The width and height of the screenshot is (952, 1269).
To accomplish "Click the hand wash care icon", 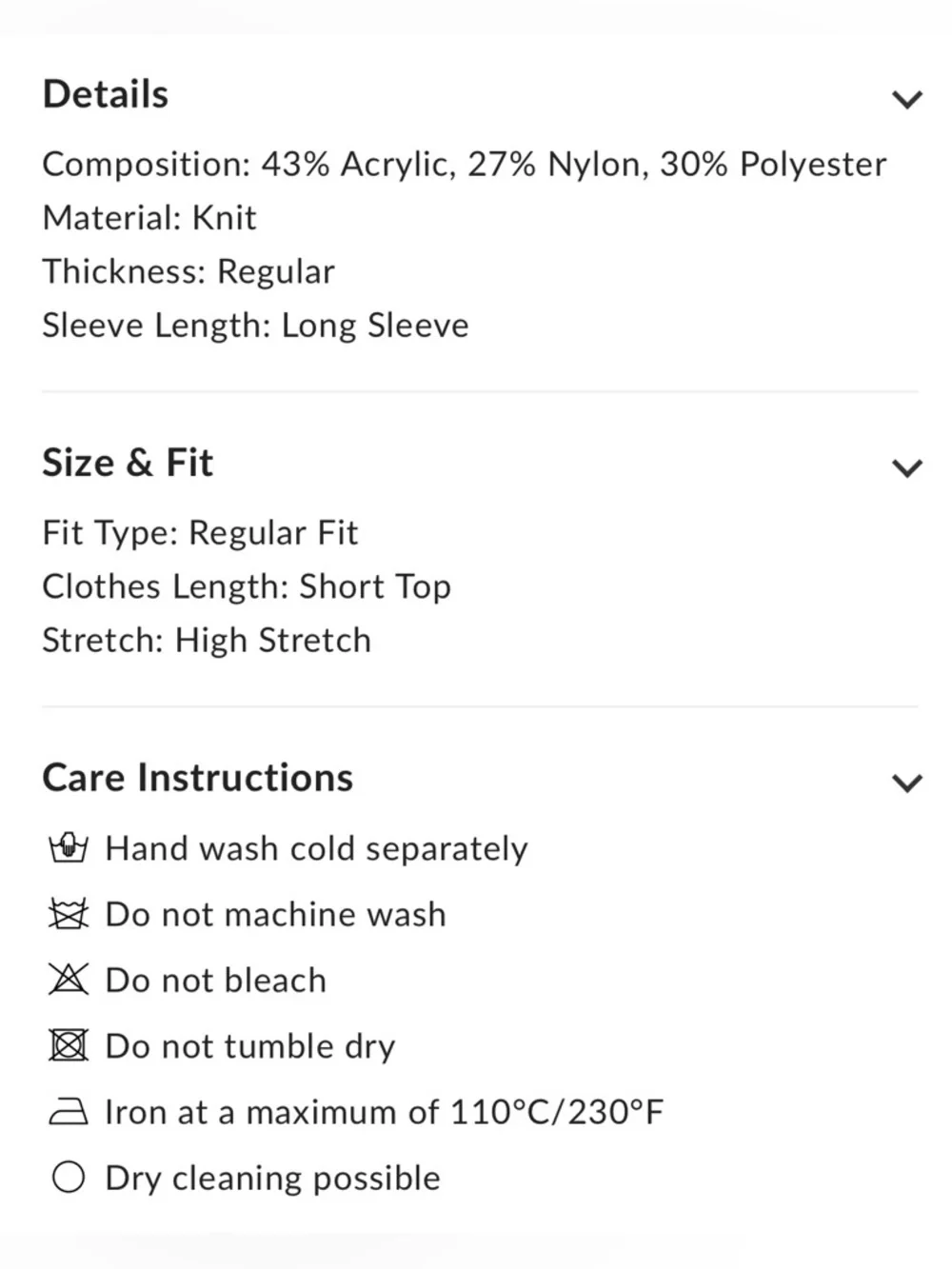I will tap(68, 847).
